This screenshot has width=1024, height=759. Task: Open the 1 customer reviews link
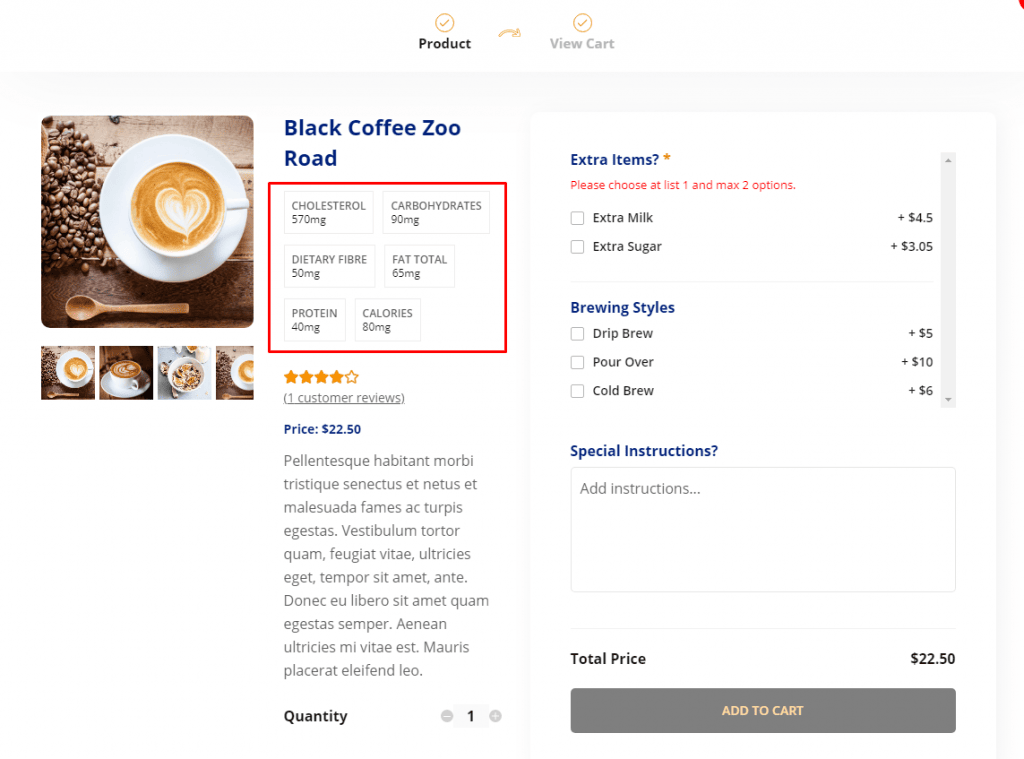344,398
